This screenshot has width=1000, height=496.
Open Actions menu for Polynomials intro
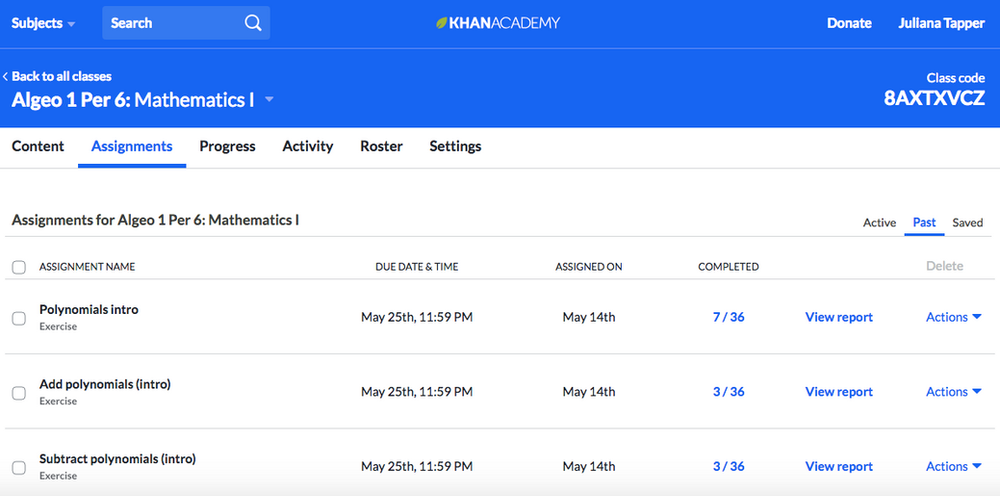coord(953,317)
